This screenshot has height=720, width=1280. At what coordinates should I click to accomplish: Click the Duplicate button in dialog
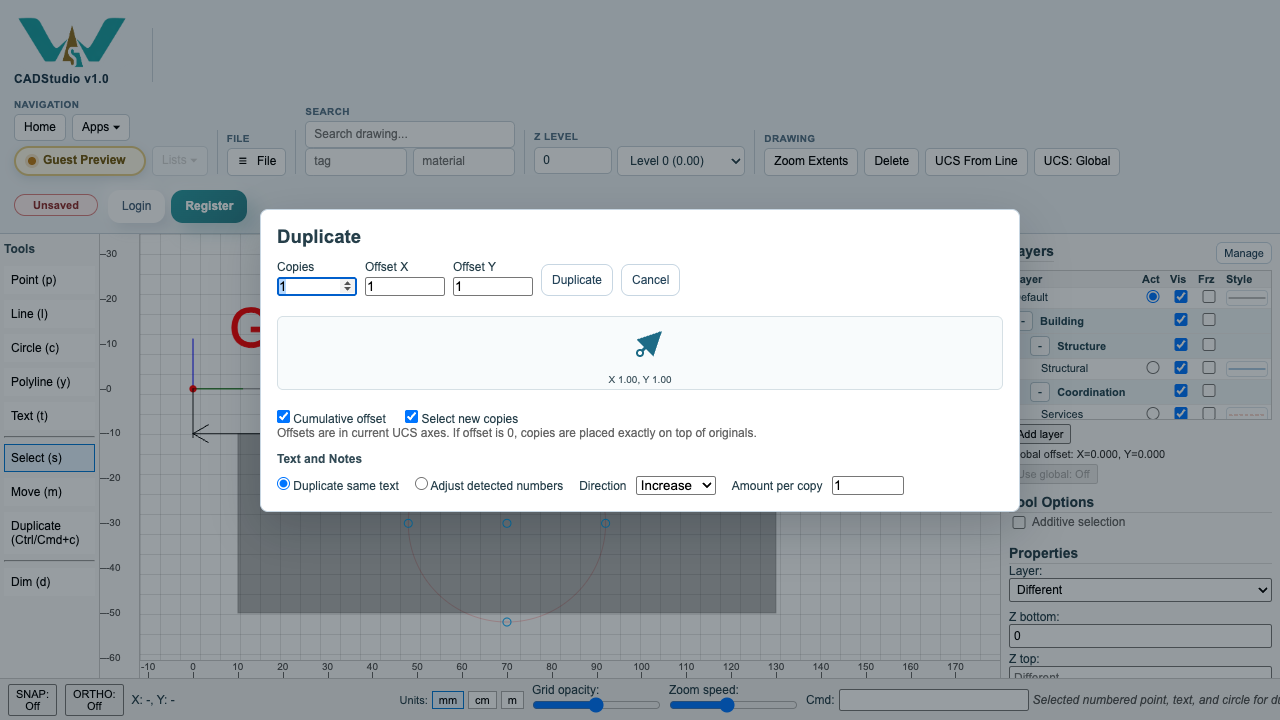(x=577, y=280)
